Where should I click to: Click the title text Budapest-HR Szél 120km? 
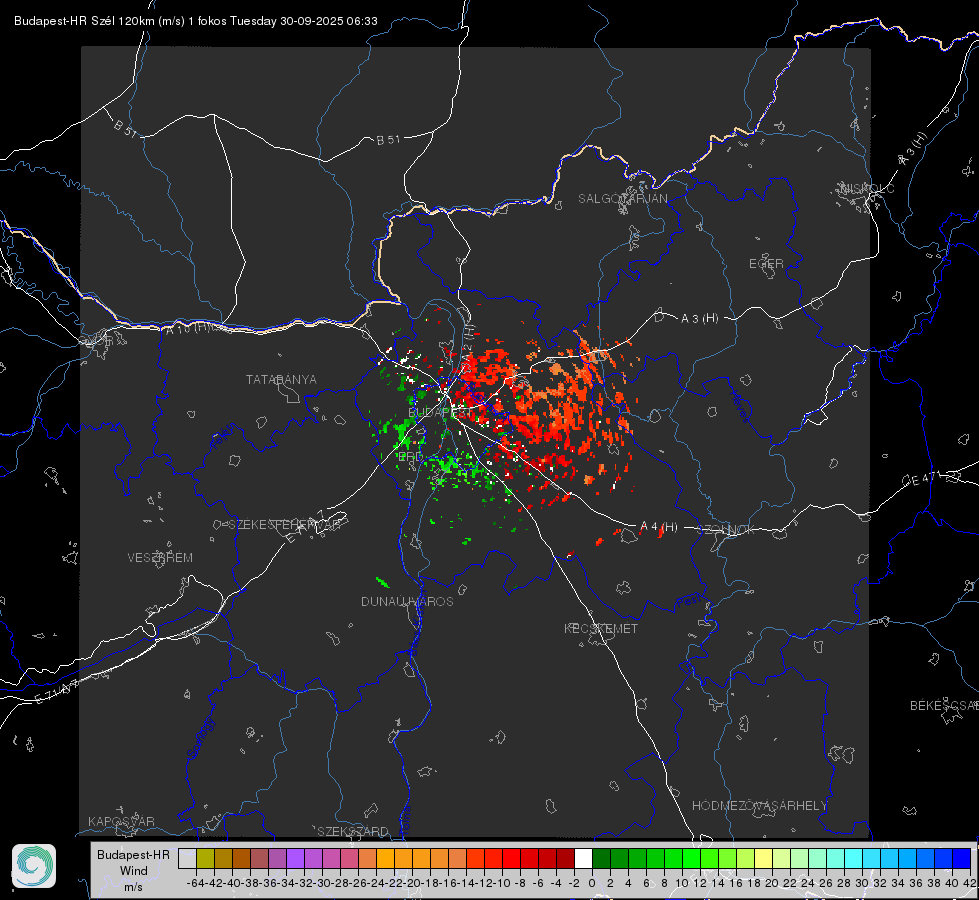click(84, 21)
